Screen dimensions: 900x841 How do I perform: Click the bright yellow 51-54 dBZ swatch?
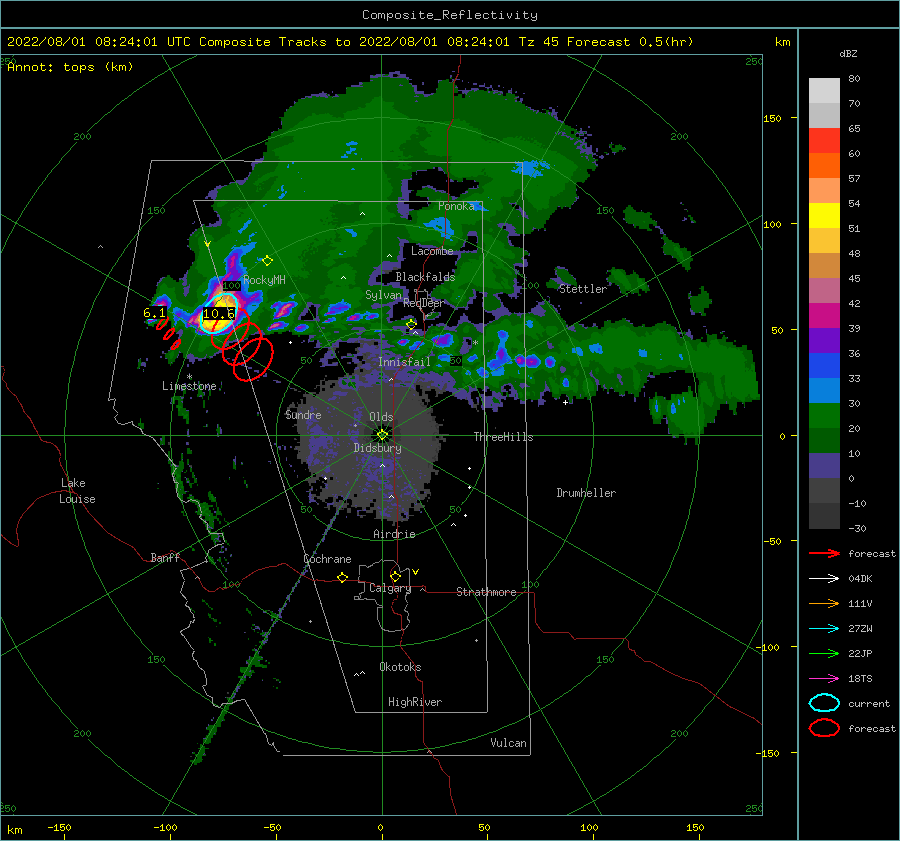[824, 215]
